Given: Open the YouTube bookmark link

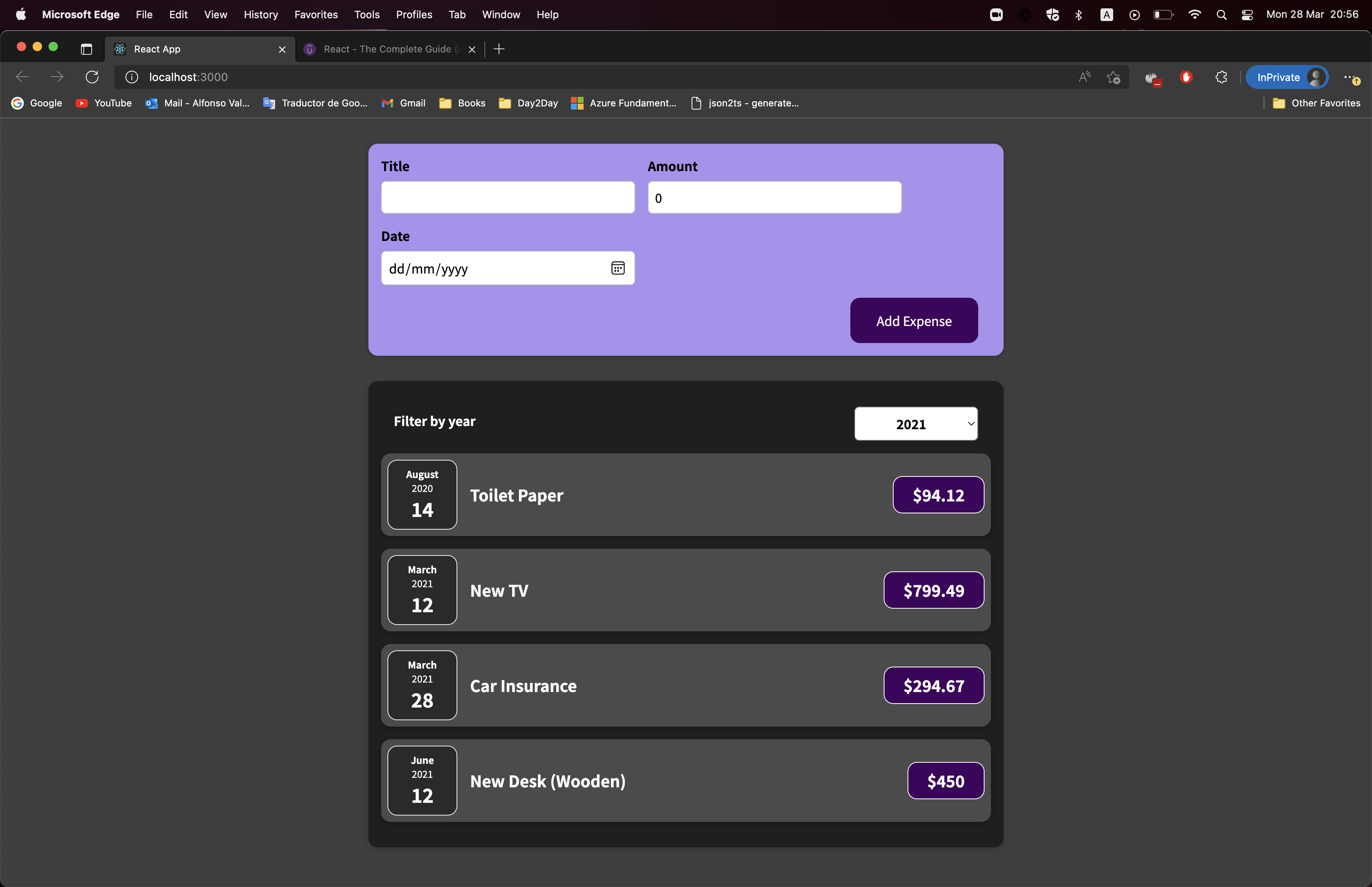Looking at the screenshot, I should tap(104, 103).
